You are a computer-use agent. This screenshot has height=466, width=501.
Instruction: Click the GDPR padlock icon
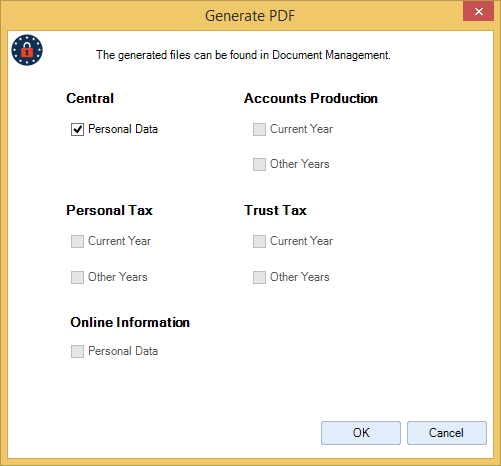pyautogui.click(x=27, y=50)
